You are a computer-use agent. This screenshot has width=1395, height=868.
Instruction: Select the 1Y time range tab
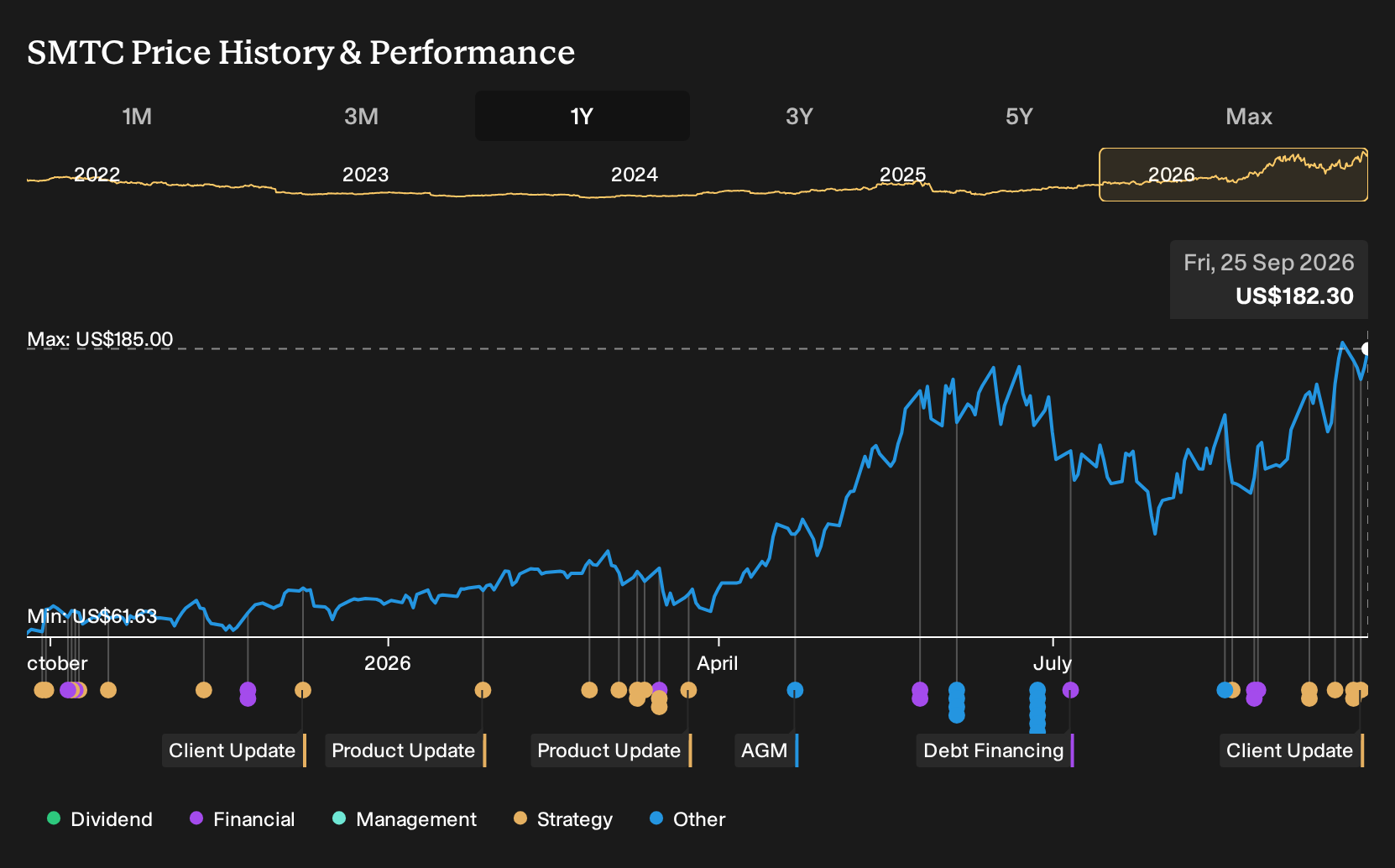[x=583, y=116]
